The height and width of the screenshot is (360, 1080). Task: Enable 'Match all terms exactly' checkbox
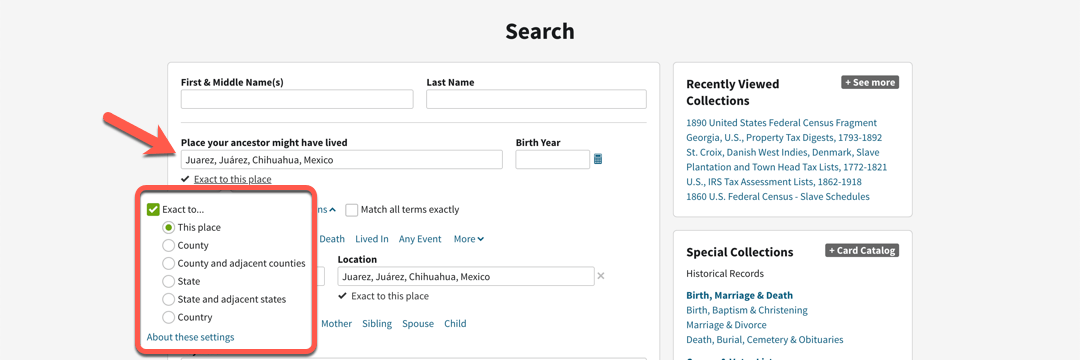point(351,209)
